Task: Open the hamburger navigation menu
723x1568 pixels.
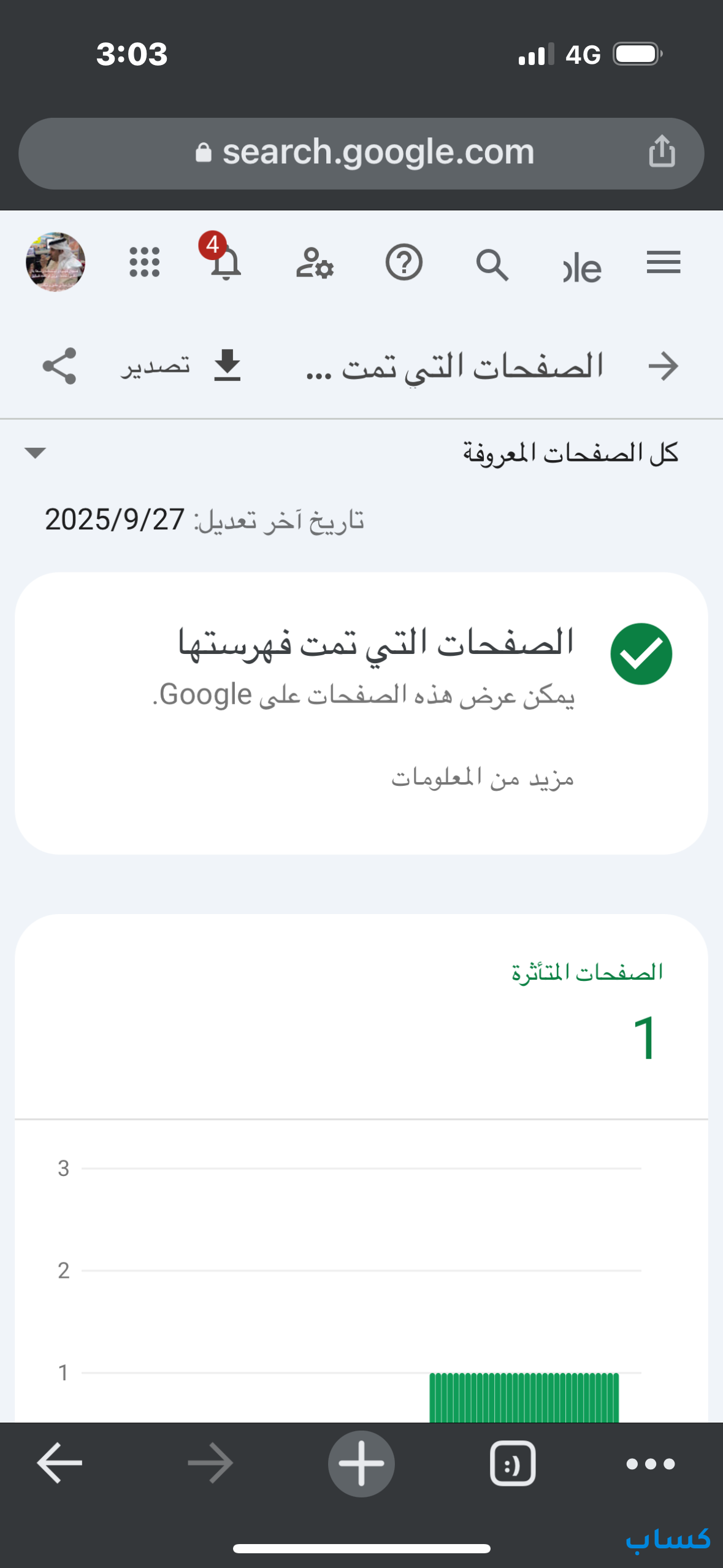Action: tap(663, 263)
